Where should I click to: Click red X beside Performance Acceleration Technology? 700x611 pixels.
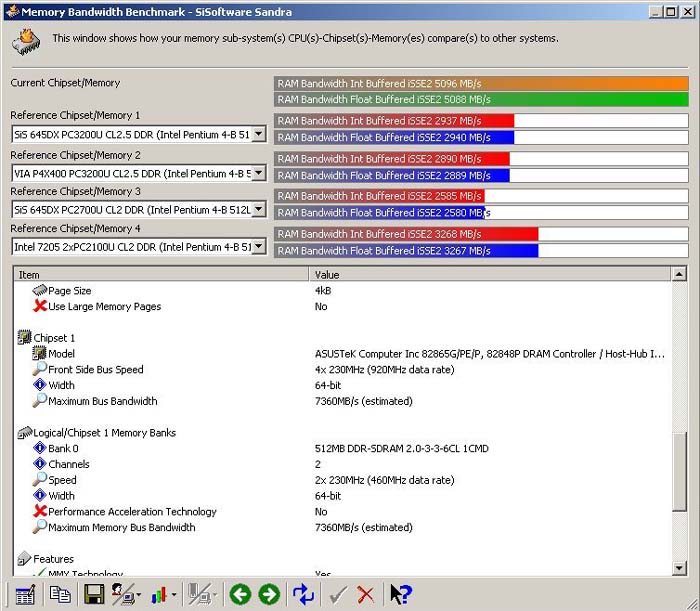coord(40,511)
